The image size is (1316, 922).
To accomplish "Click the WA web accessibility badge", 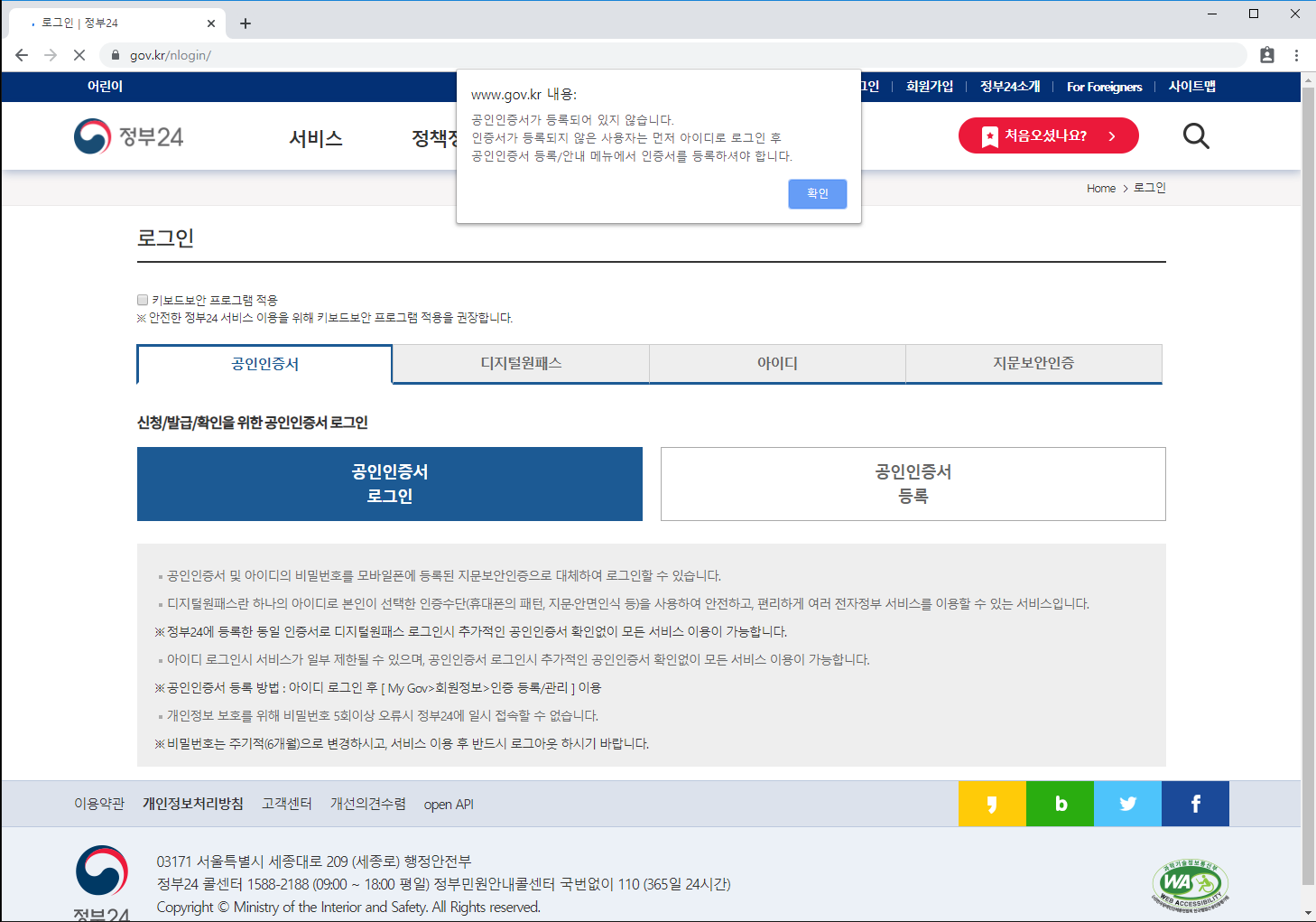I will 1191,885.
